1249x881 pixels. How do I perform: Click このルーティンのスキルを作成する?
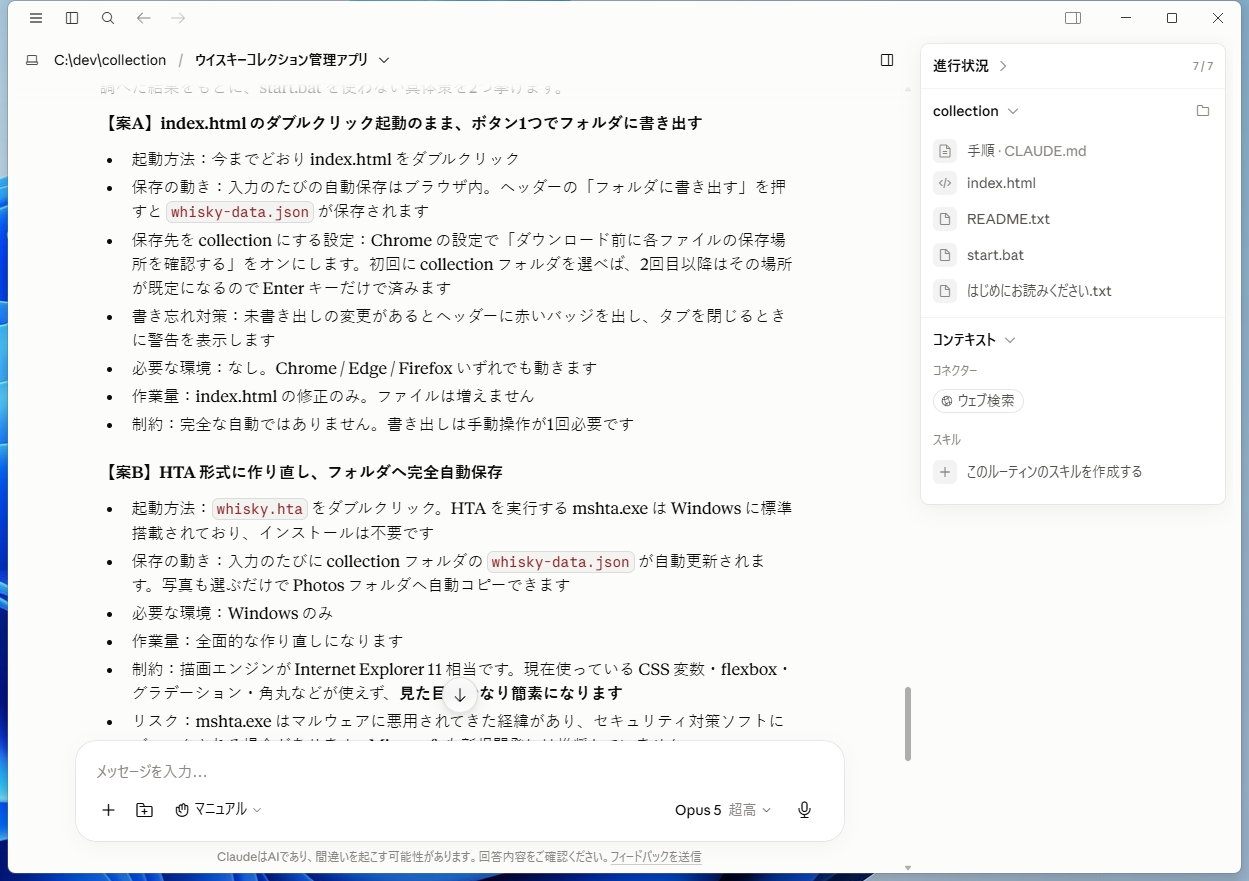pyautogui.click(x=1054, y=472)
